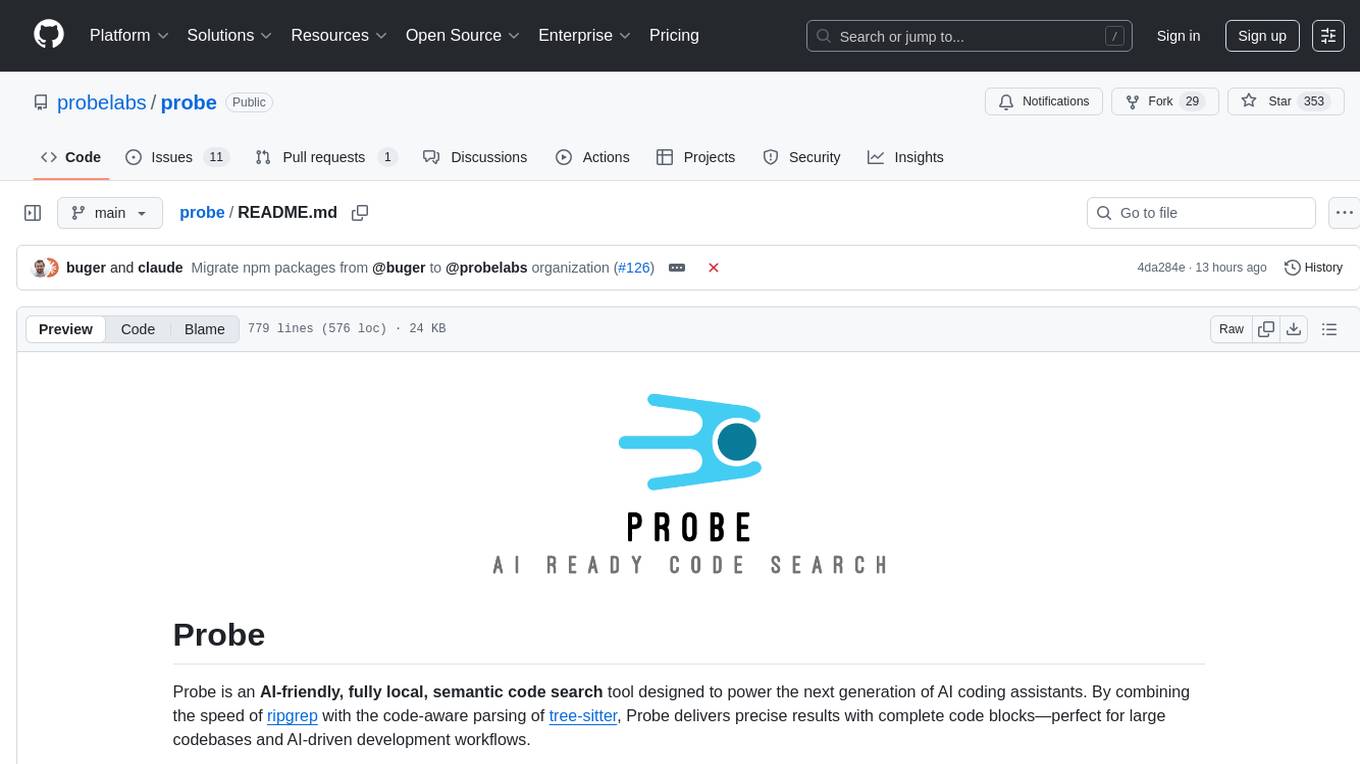Expand the Enterprise menu

584,35
